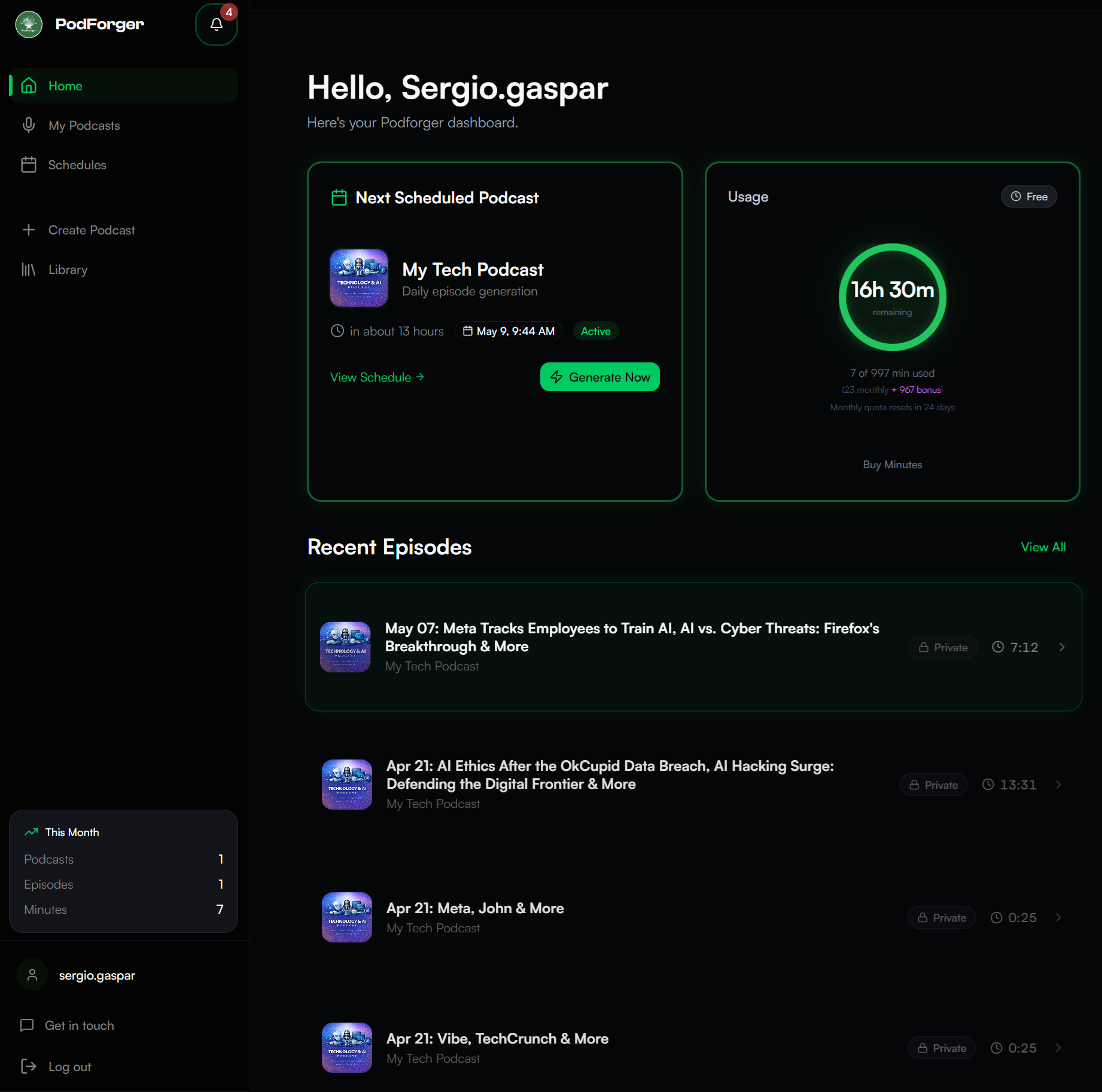Click the Private badge on May 07 episode
Image resolution: width=1102 pixels, height=1092 pixels.
click(x=943, y=647)
